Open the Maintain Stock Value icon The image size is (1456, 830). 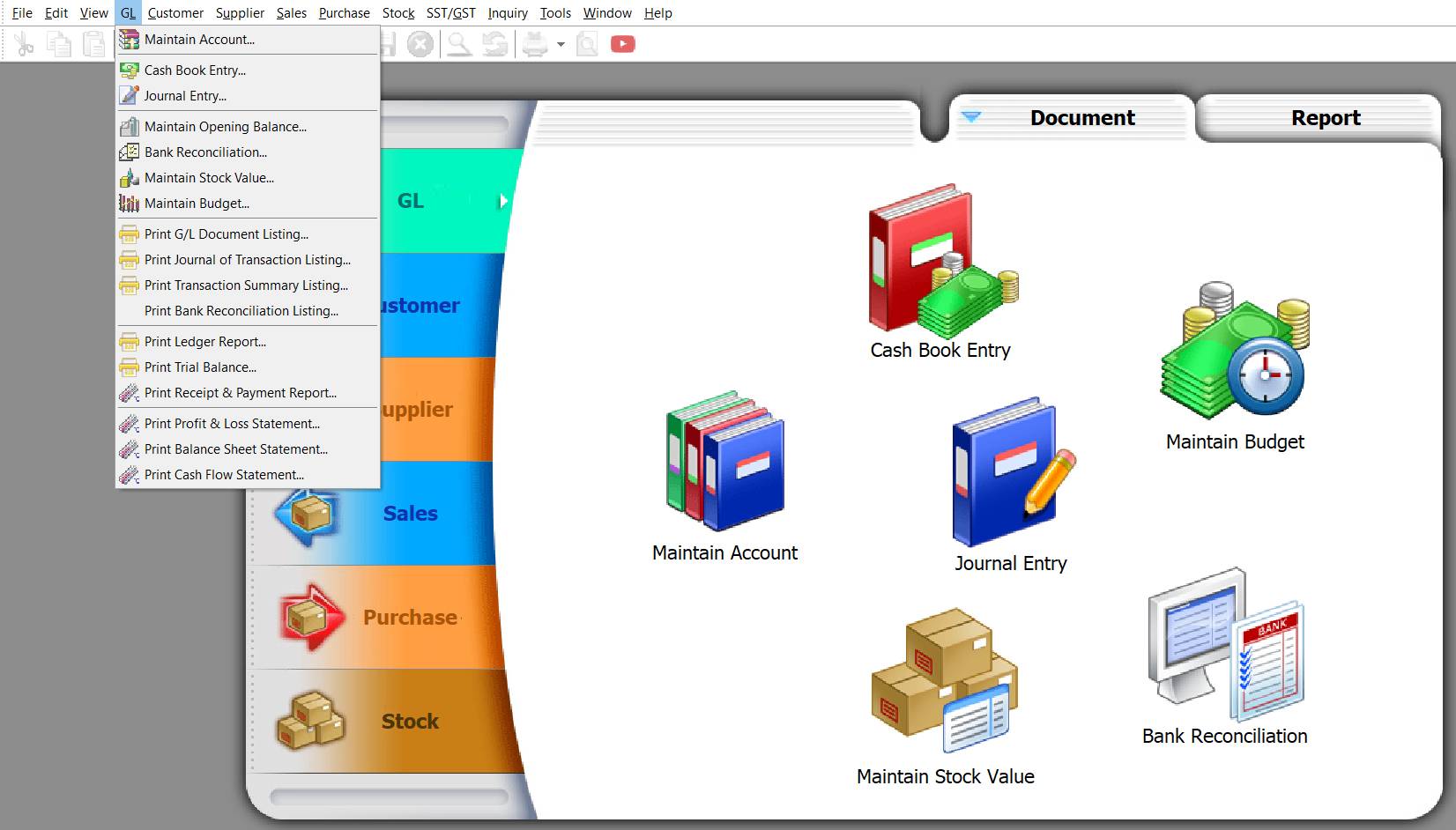(x=943, y=683)
